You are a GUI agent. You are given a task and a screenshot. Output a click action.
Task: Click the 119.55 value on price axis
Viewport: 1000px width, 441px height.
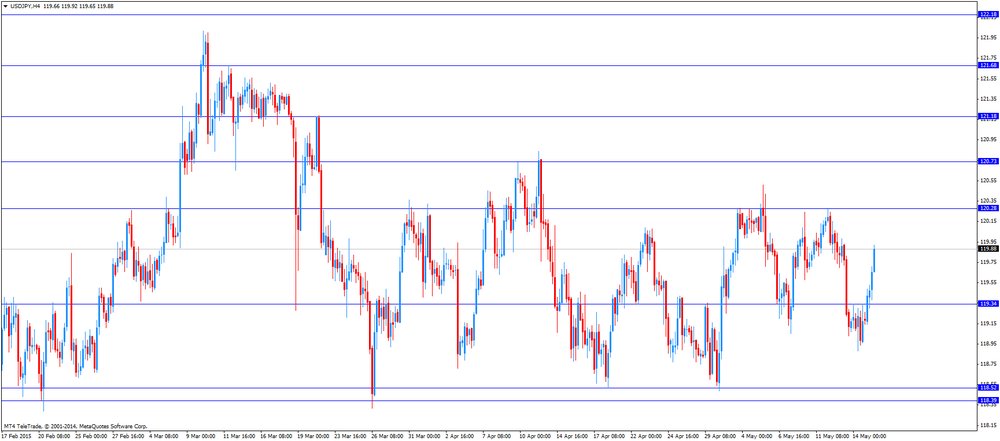pyautogui.click(x=989, y=282)
